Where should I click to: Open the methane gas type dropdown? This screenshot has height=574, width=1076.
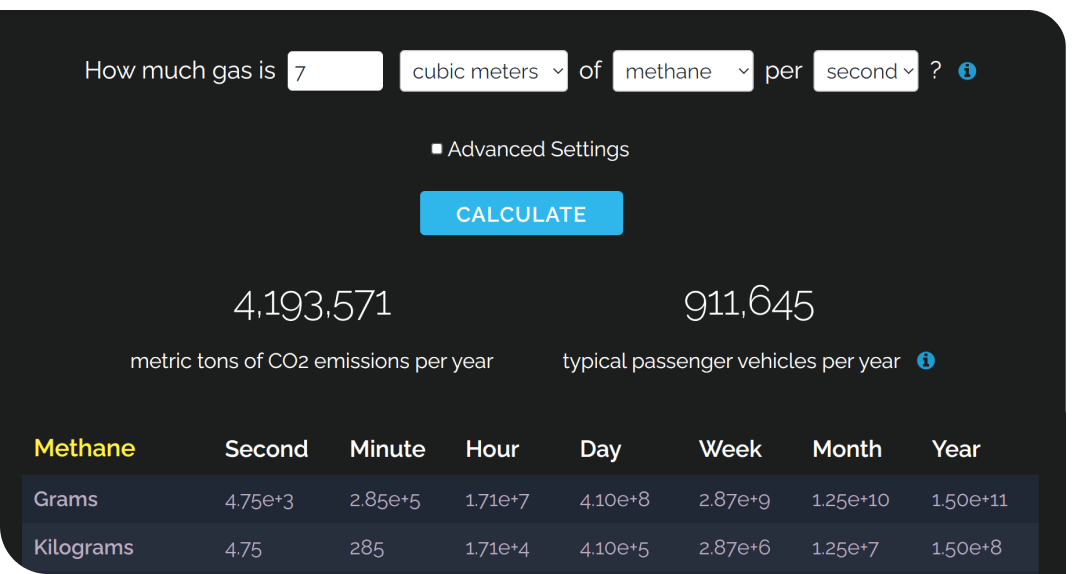point(682,72)
